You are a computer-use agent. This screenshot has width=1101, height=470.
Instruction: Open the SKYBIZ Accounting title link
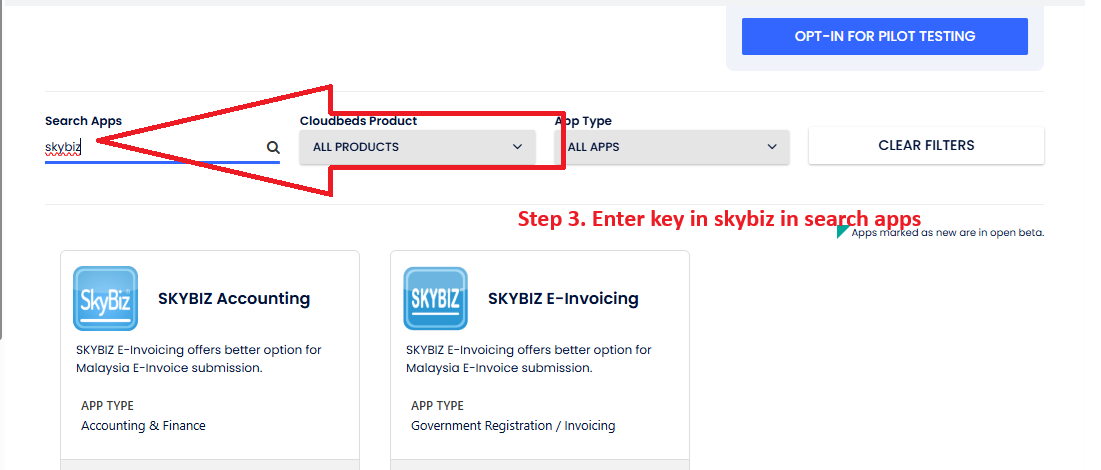click(x=234, y=298)
